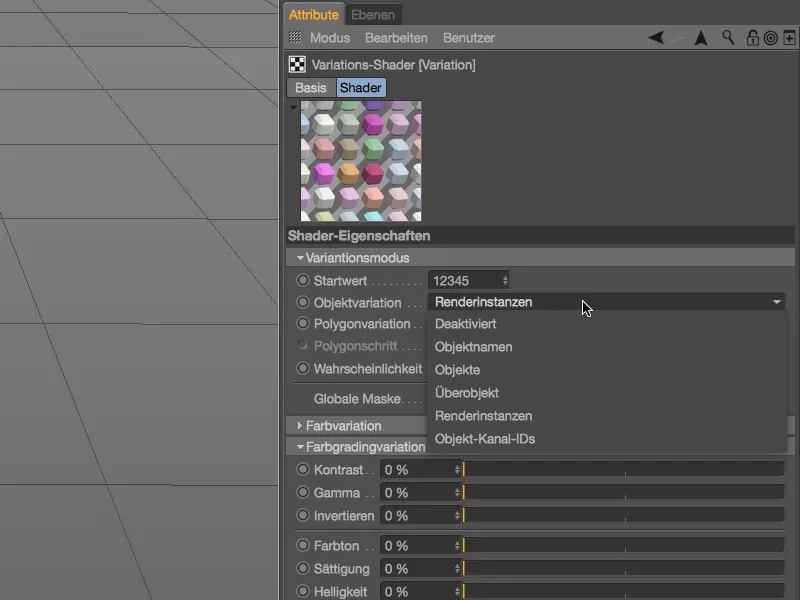Toggle Objektvariation animation circle

[303, 302]
